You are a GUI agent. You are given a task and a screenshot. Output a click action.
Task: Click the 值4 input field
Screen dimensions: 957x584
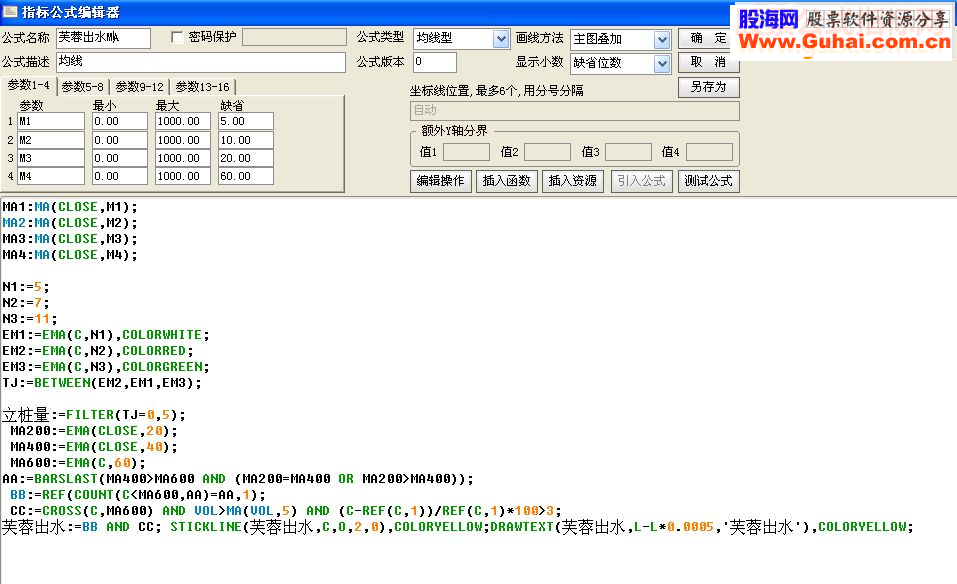[x=709, y=152]
